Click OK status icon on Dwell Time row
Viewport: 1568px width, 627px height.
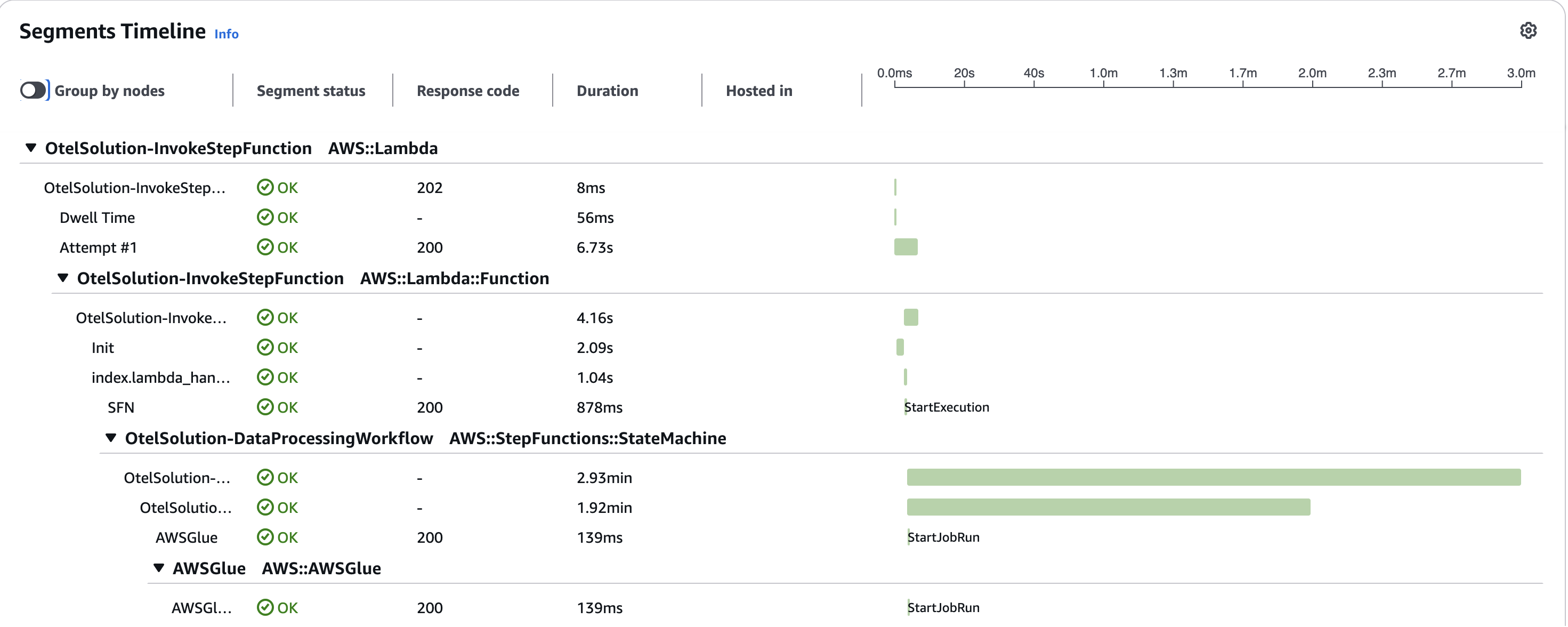[265, 218]
